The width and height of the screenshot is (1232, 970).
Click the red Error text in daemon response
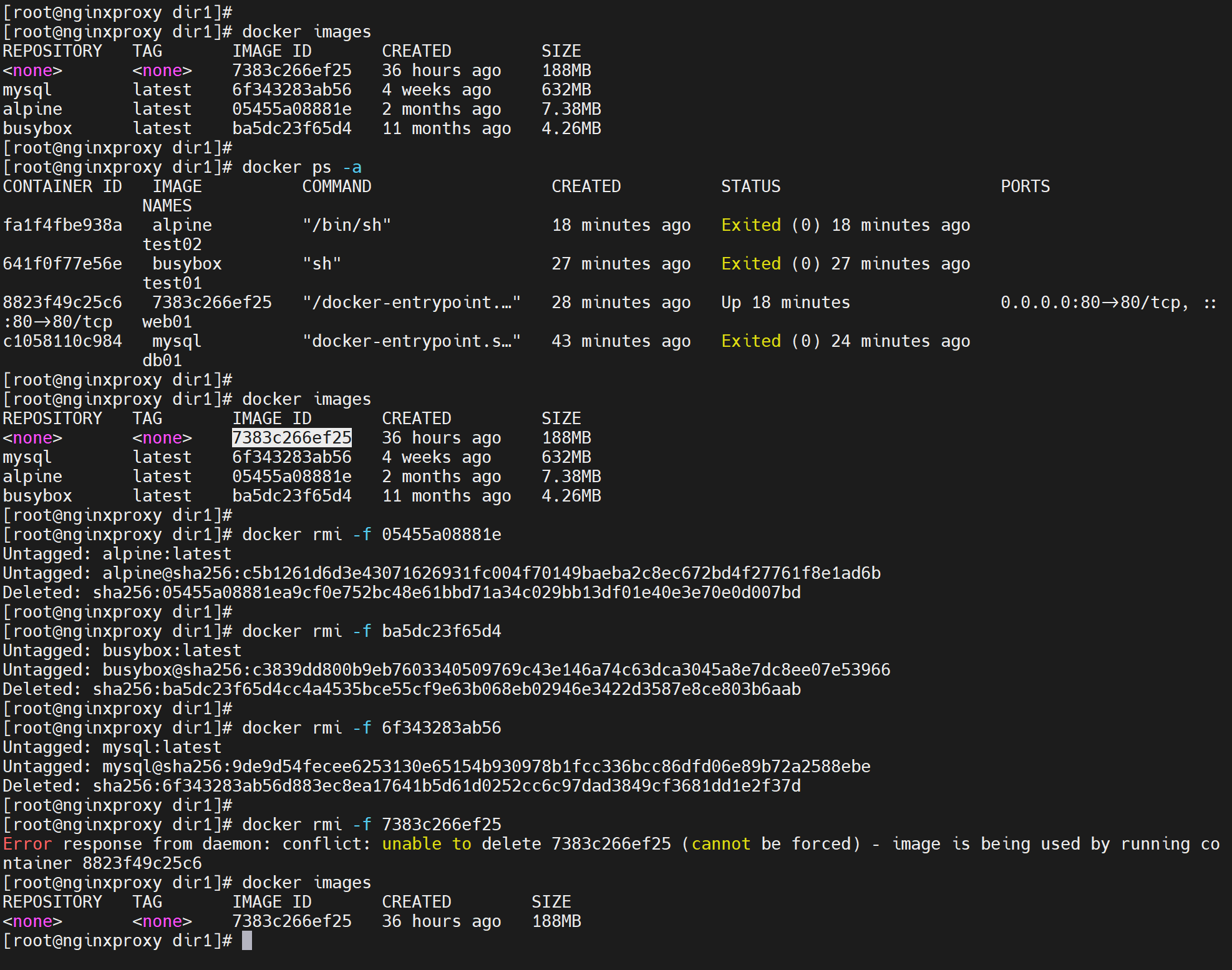(27, 844)
